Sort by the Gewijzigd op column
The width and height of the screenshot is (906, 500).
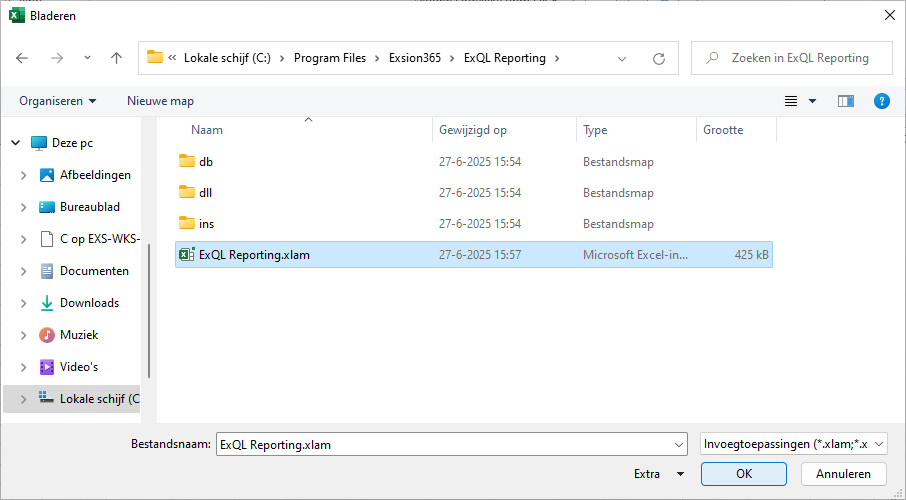pyautogui.click(x=473, y=130)
